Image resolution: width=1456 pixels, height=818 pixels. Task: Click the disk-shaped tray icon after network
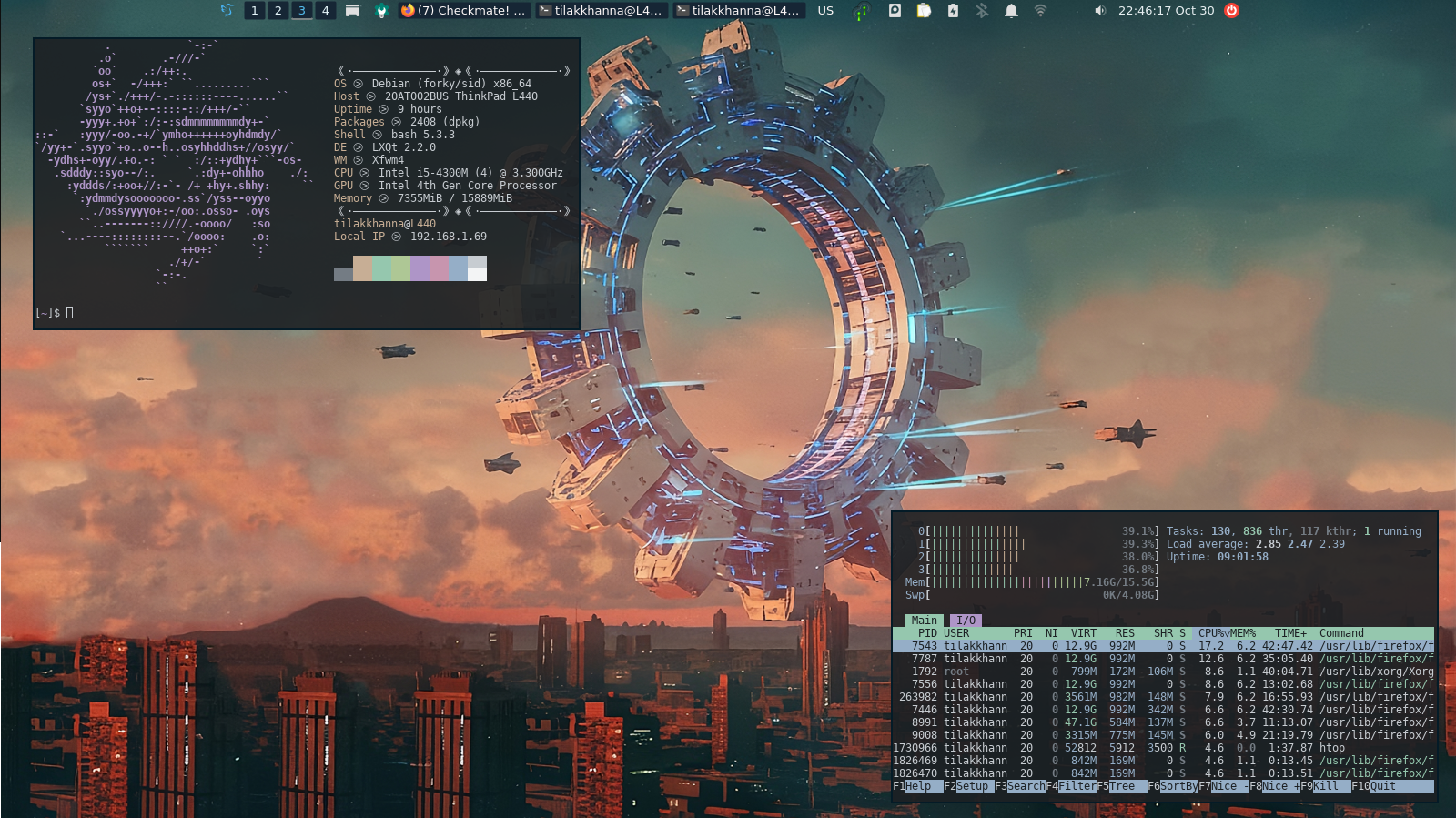point(895,11)
